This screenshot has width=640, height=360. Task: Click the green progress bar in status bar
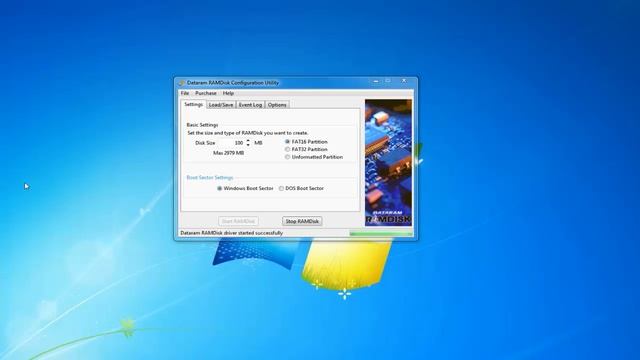point(381,233)
